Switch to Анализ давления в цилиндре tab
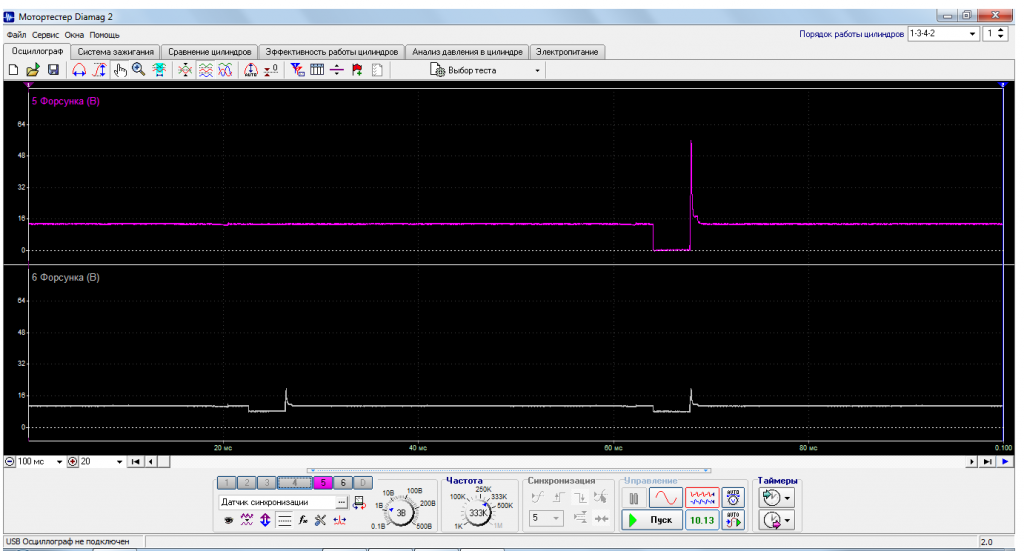 [x=467, y=52]
